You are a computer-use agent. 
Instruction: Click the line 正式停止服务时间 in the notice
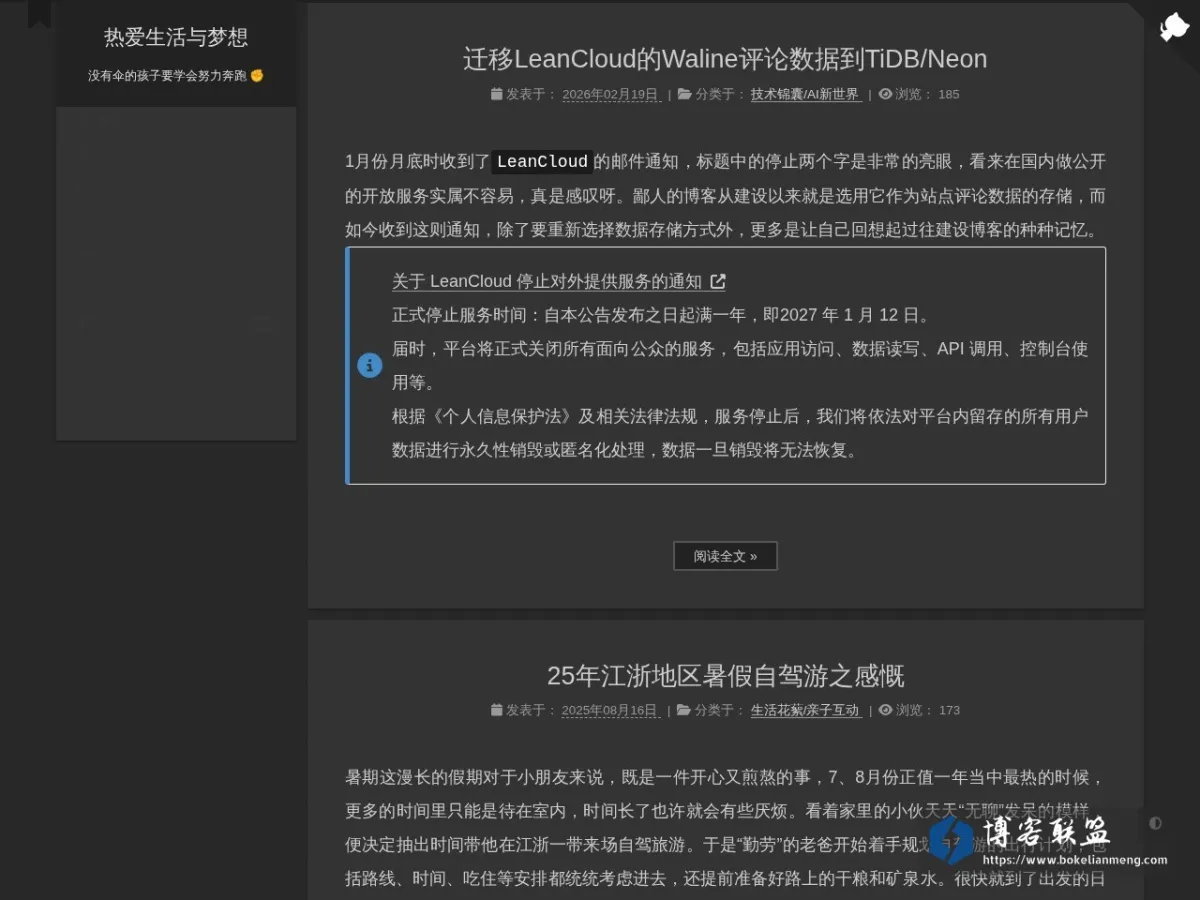[661, 315]
